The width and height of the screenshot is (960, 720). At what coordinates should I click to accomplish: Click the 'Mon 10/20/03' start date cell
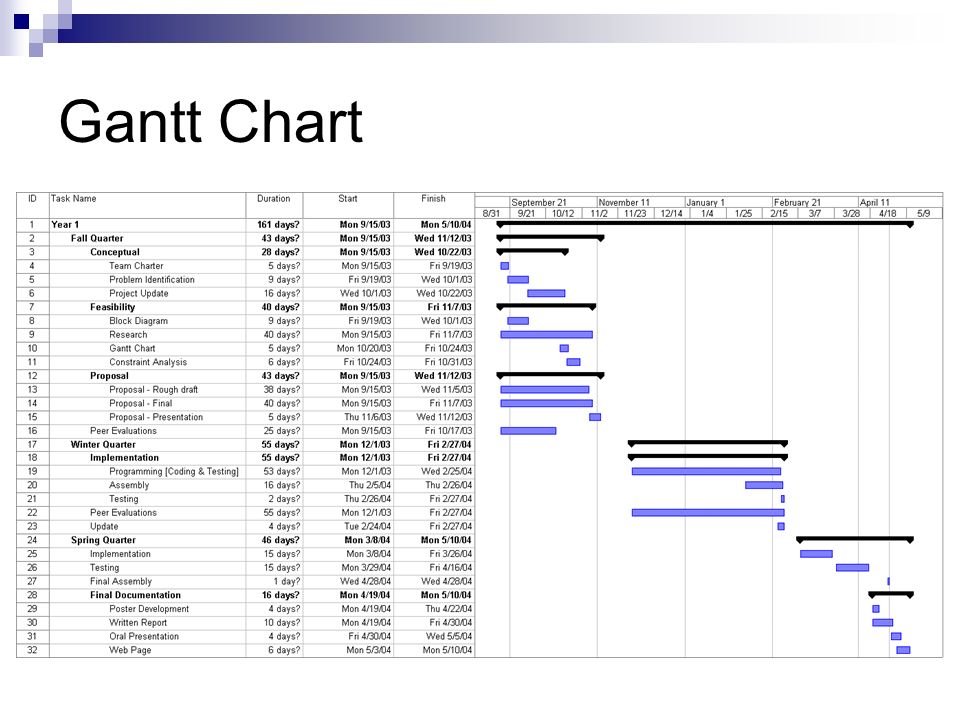364,348
